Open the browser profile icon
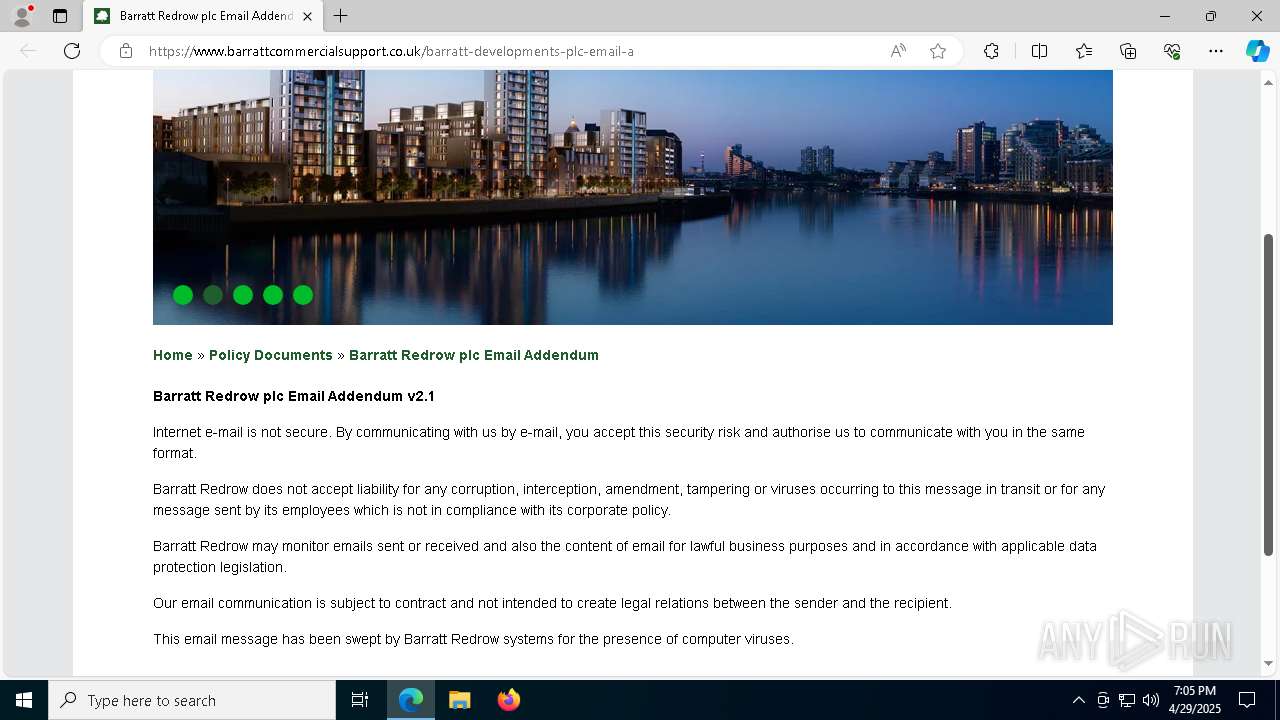Screen dimensions: 1280x720 pyautogui.click(x=22, y=16)
